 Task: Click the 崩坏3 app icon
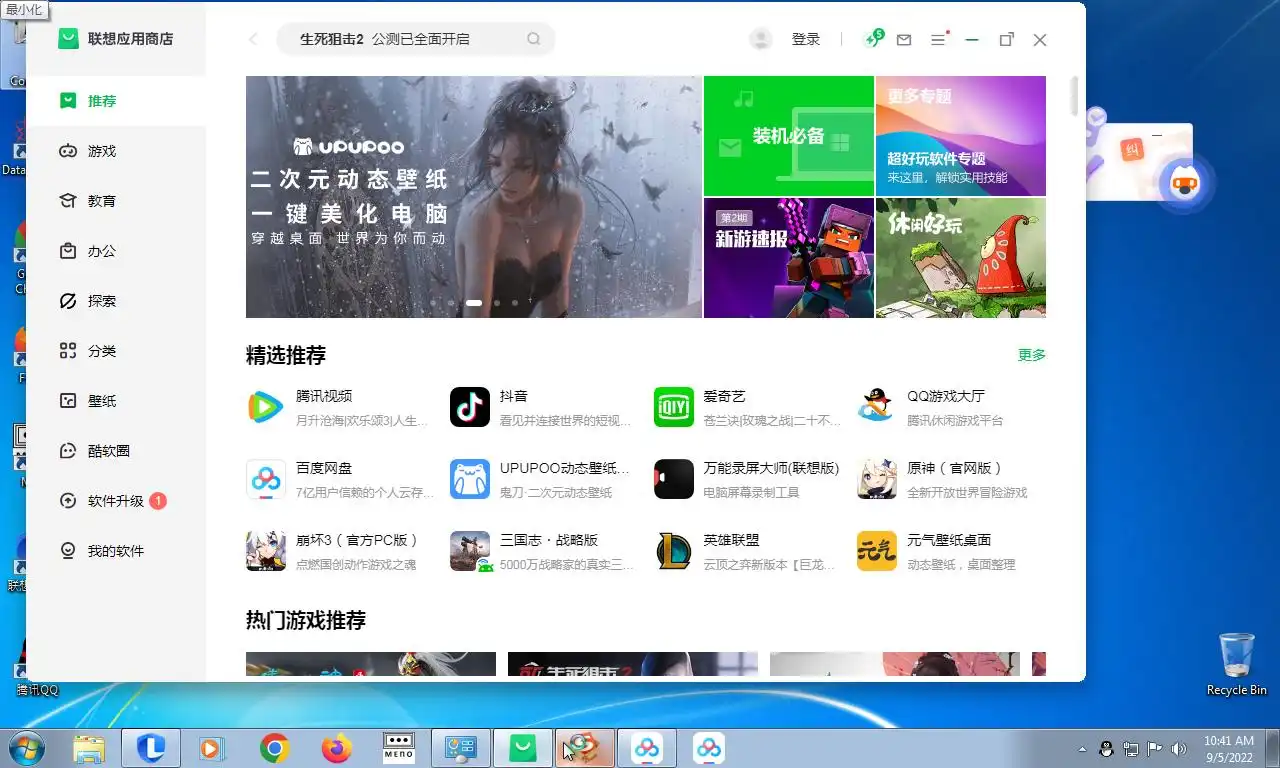tap(266, 551)
